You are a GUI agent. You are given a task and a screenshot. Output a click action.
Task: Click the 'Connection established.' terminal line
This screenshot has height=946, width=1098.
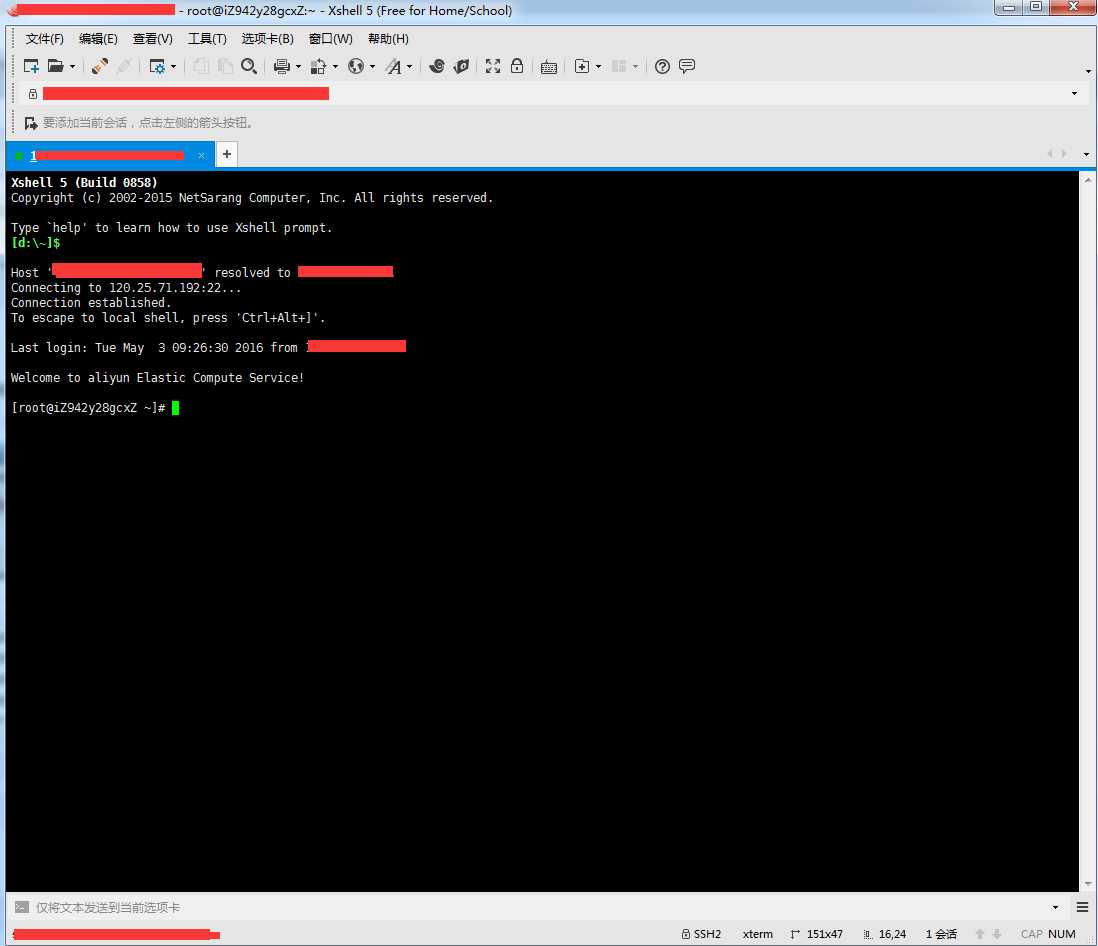point(91,302)
